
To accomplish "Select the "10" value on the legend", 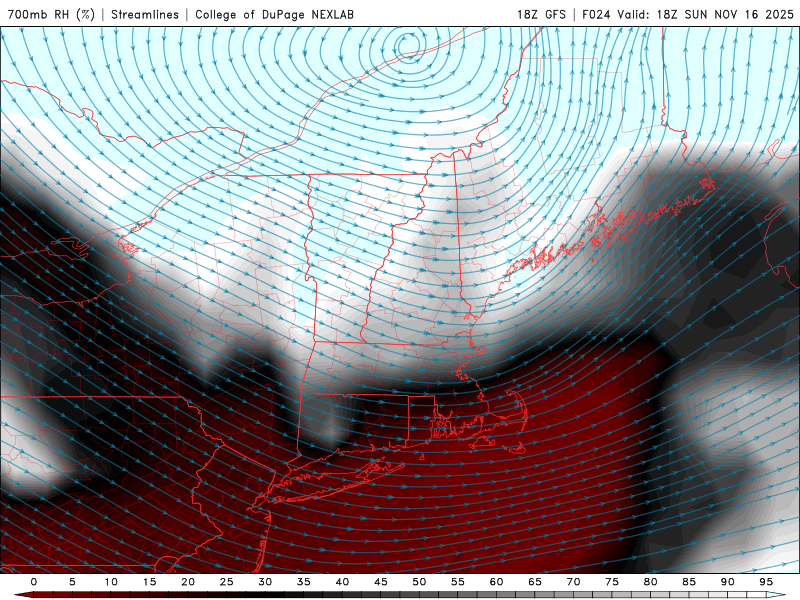I will coord(111,582).
